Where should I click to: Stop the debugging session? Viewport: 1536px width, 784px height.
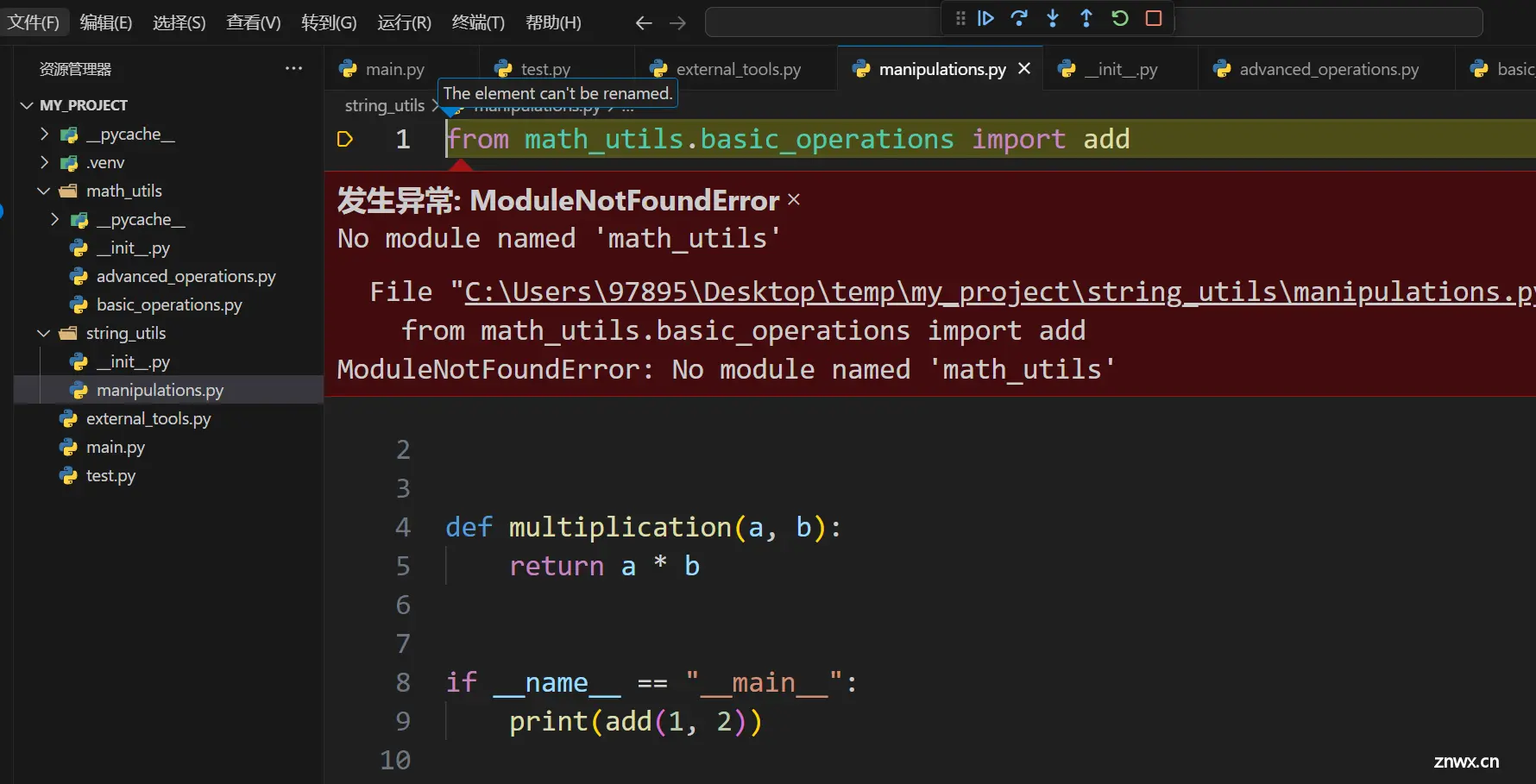[1154, 18]
